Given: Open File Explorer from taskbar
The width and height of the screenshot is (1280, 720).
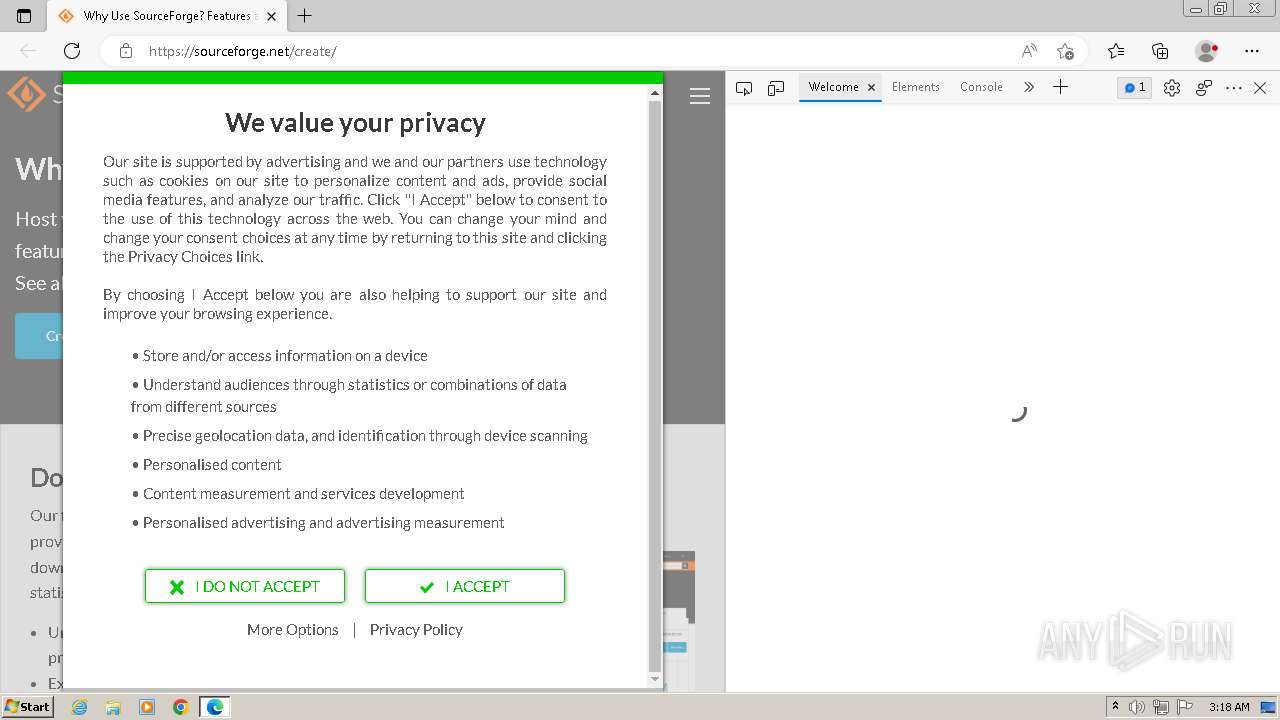Looking at the screenshot, I should (113, 707).
